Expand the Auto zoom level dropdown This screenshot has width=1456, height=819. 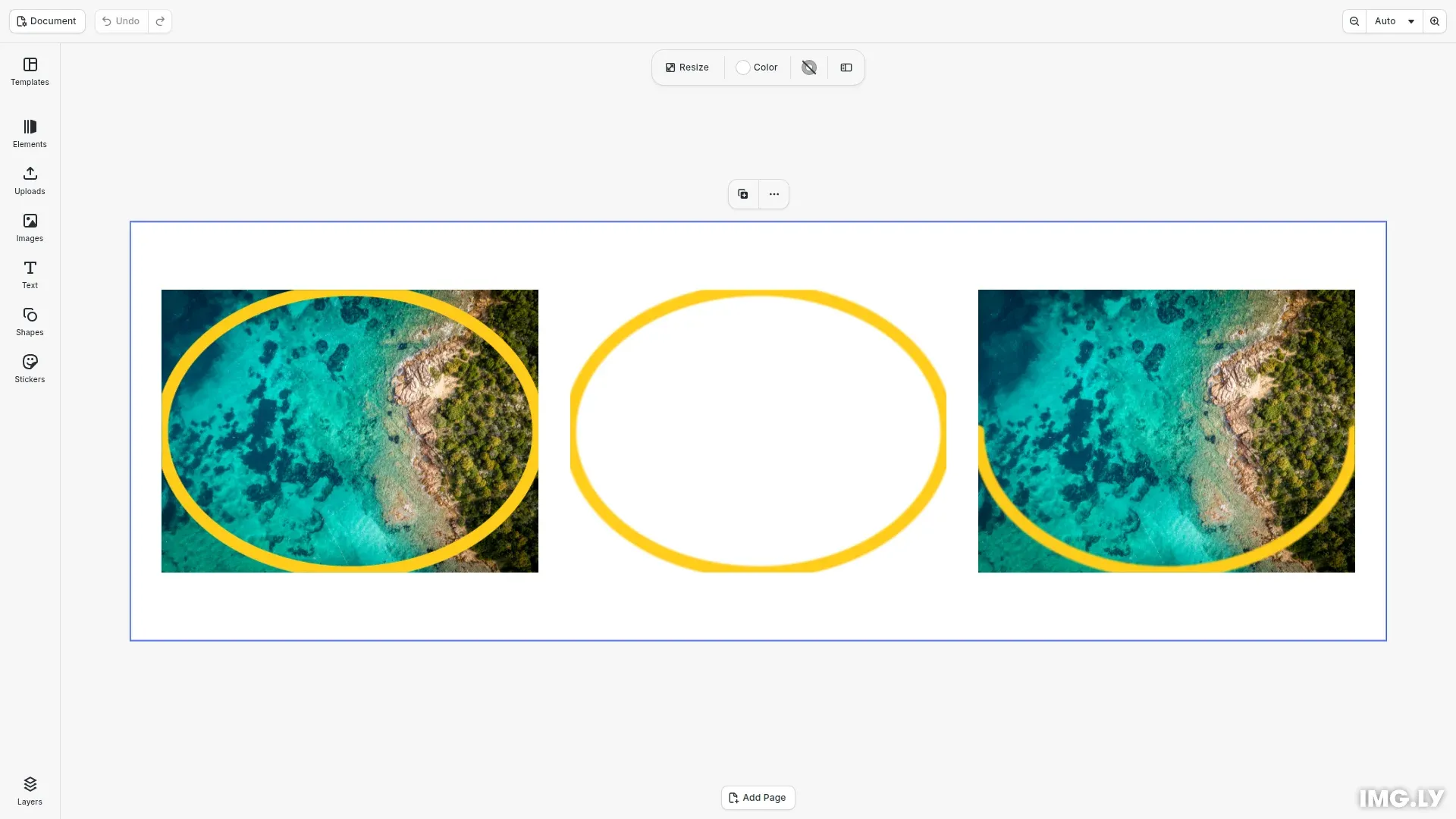[1395, 21]
